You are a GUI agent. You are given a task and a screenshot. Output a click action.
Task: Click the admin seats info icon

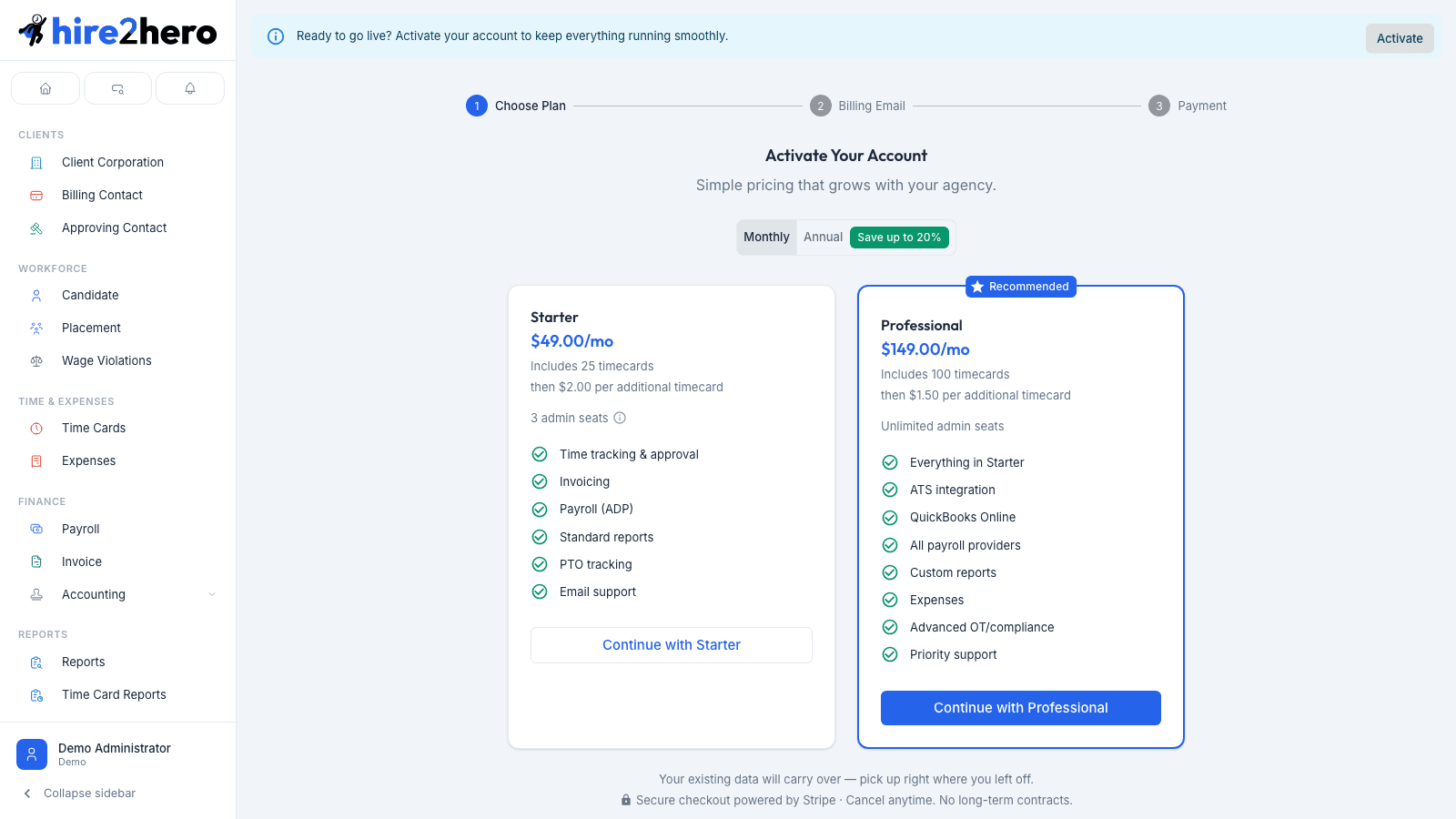(x=620, y=418)
